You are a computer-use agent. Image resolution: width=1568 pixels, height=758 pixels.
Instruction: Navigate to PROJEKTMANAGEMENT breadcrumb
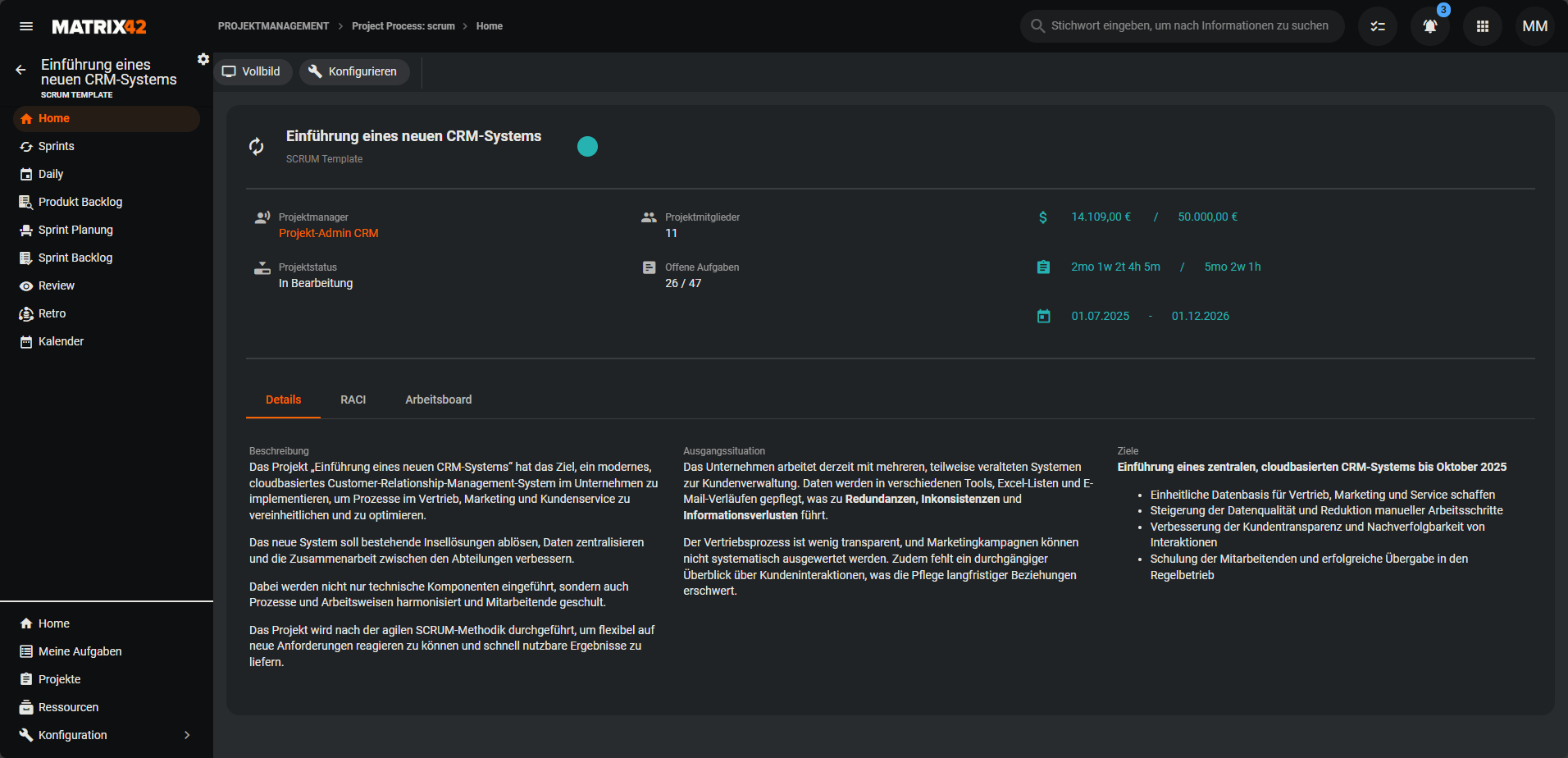pos(273,26)
